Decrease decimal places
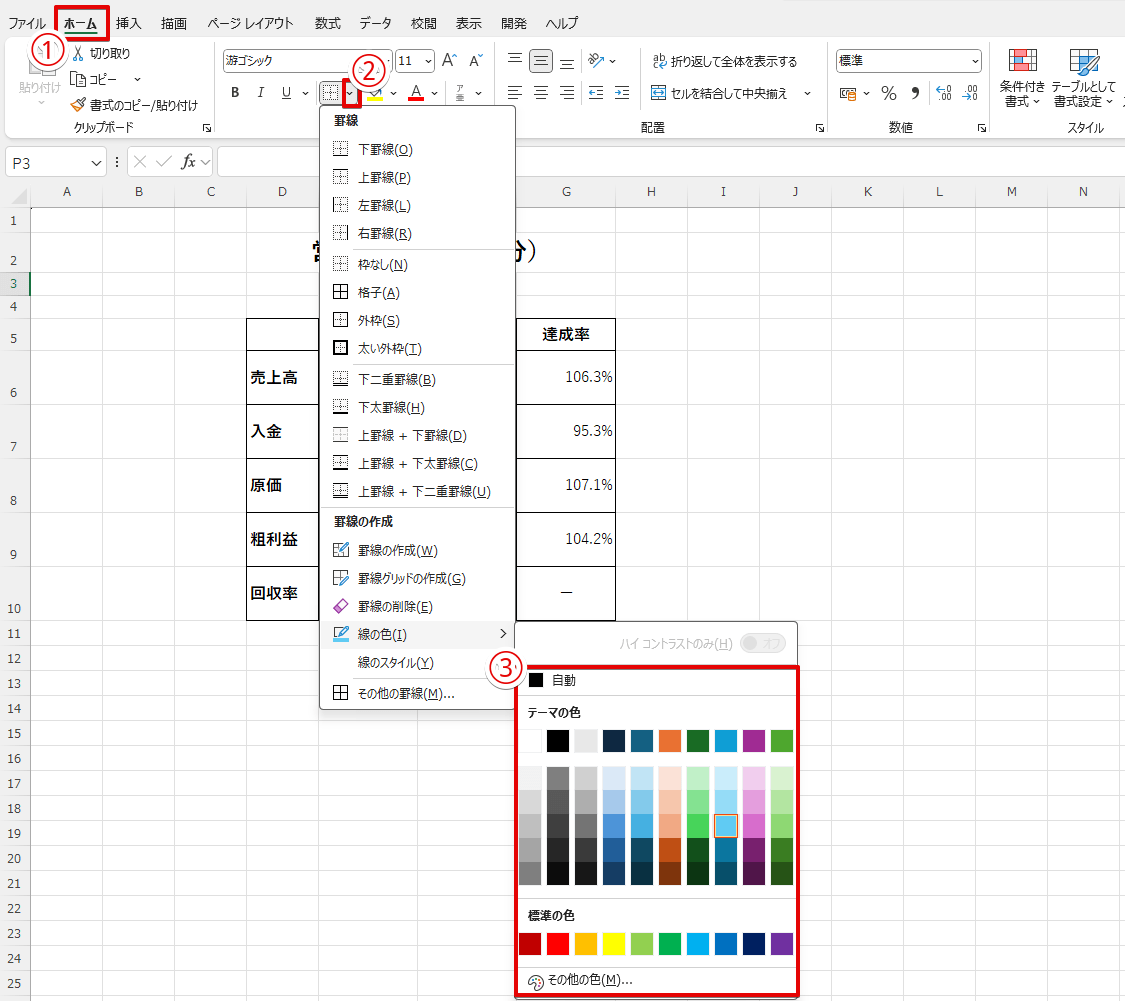The image size is (1125, 1001). pos(970,93)
